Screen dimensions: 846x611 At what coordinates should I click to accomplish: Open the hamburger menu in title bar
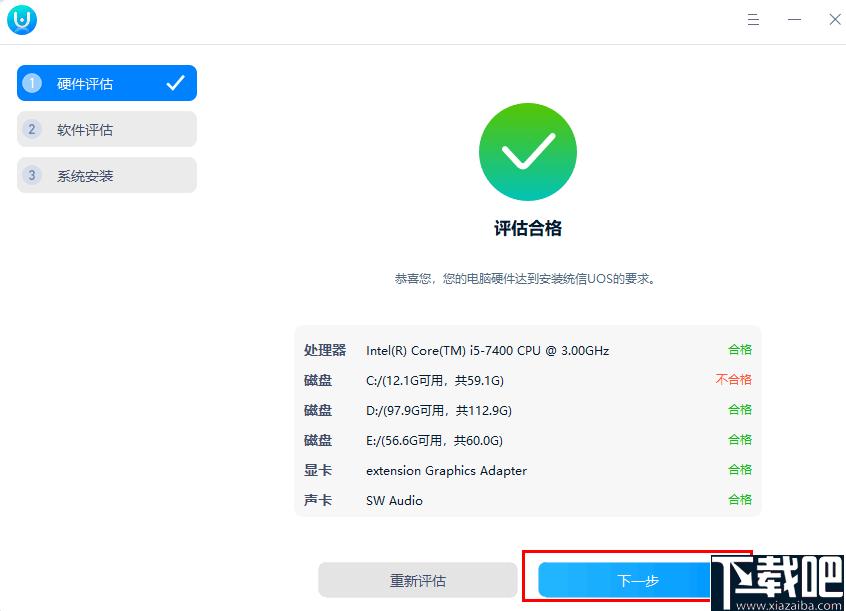click(x=753, y=20)
